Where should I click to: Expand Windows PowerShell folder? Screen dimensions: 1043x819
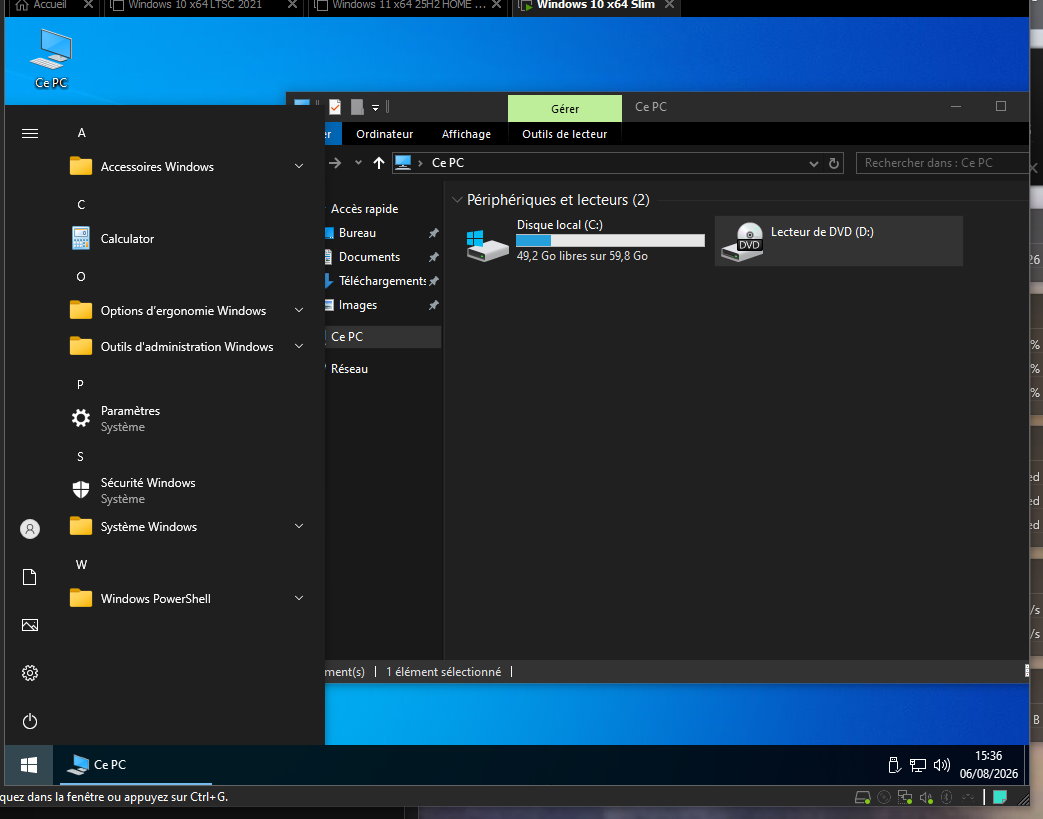(x=299, y=598)
